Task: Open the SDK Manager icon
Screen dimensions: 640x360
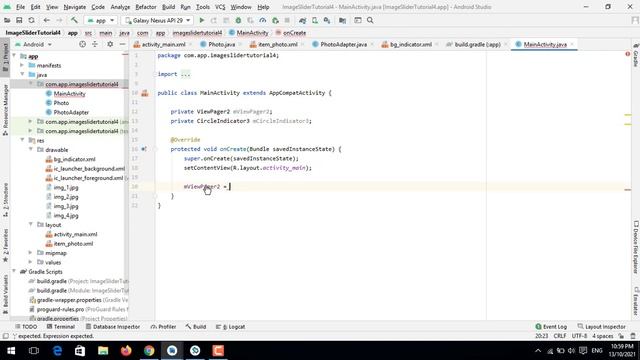Action: [x=327, y=20]
